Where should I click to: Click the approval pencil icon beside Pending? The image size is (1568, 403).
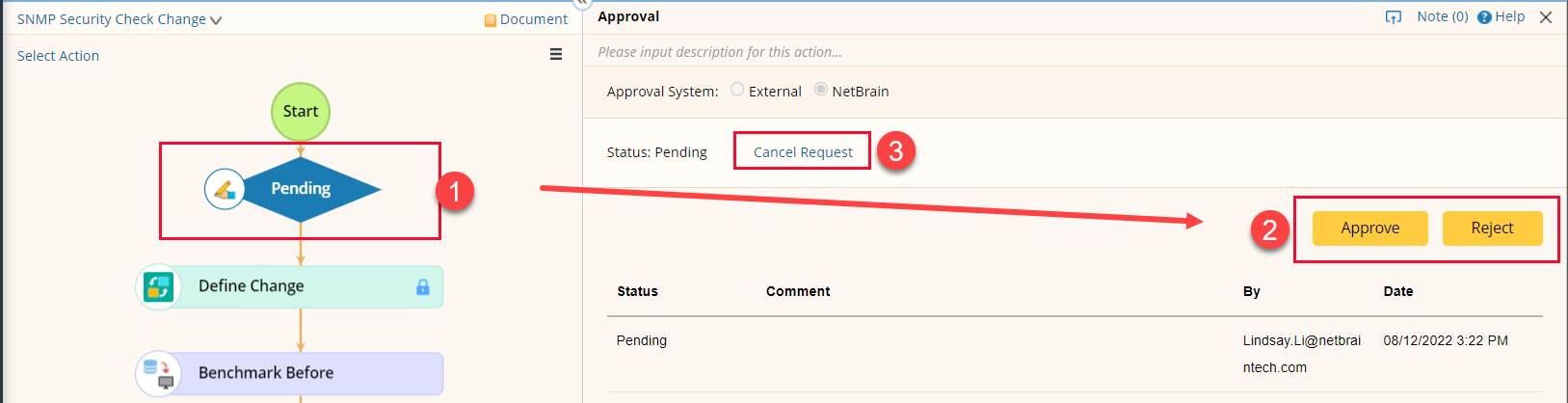click(x=225, y=189)
